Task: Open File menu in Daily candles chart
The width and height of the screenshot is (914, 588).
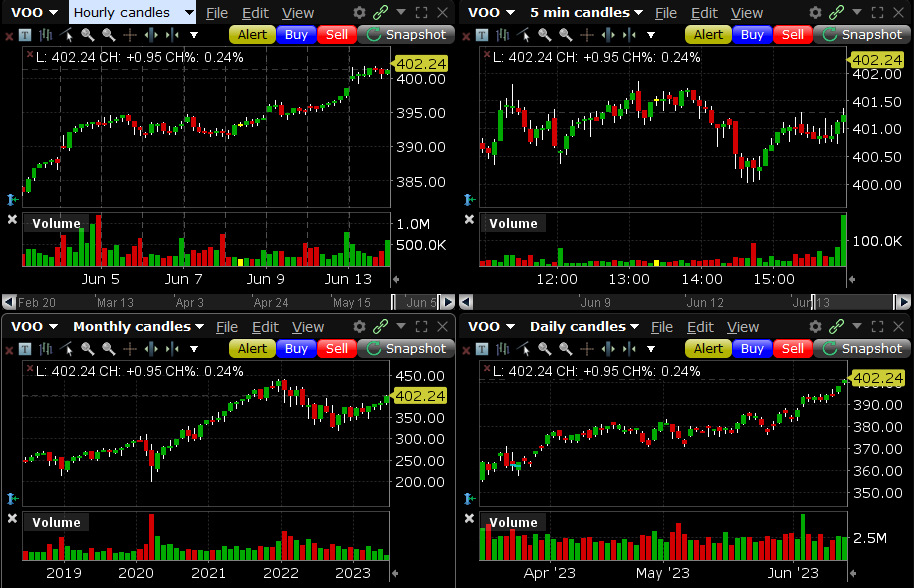Action: click(x=662, y=327)
